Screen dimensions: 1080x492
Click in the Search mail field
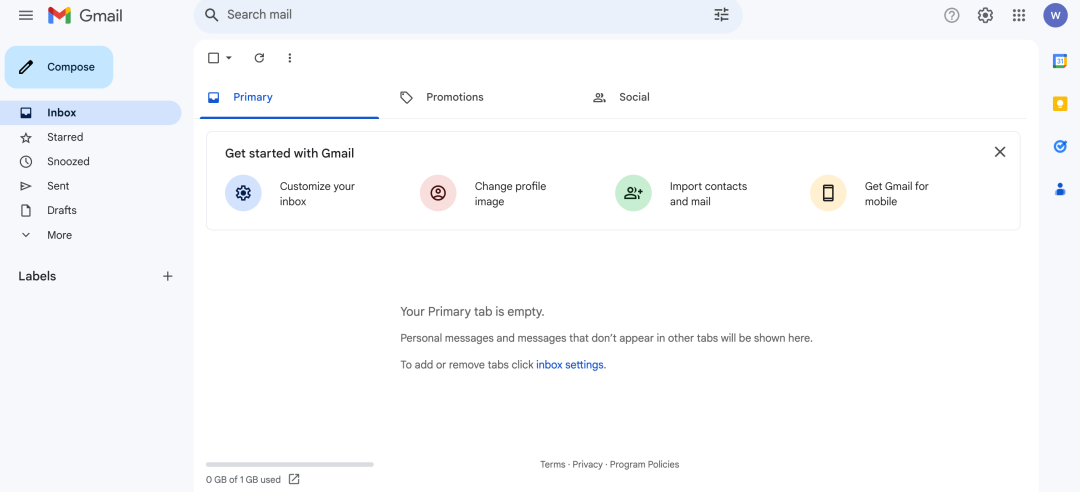click(460, 15)
